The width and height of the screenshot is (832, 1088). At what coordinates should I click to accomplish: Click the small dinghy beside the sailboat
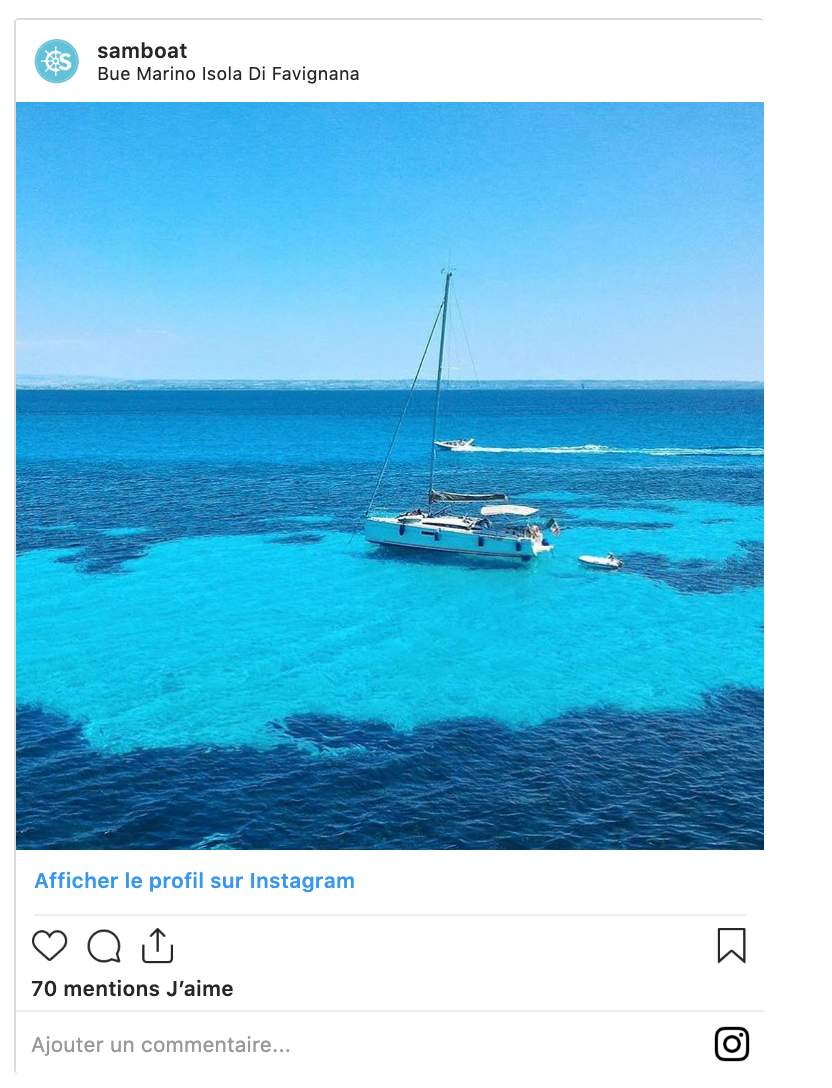[600, 561]
